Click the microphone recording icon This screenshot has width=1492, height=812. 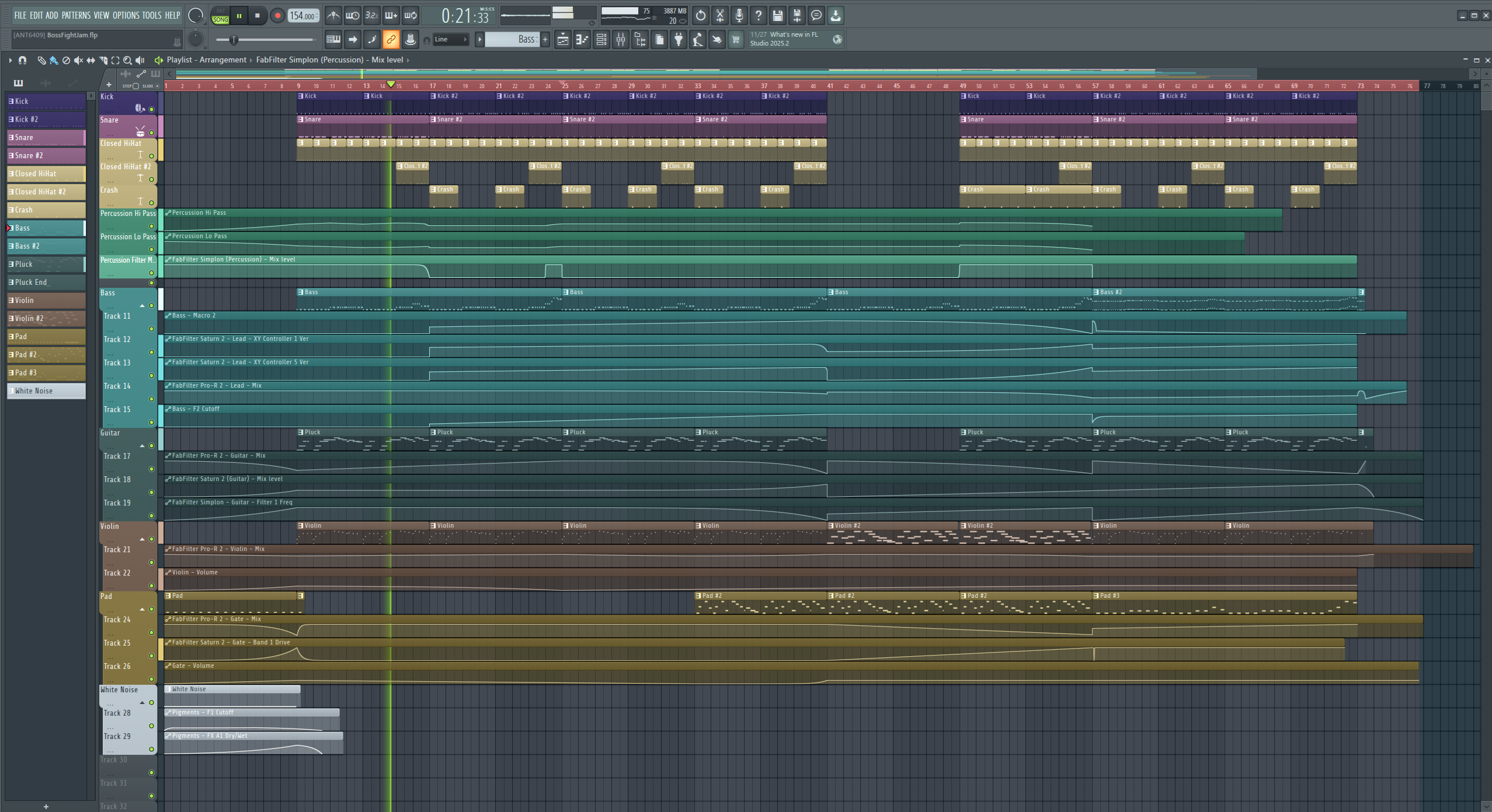tap(739, 16)
